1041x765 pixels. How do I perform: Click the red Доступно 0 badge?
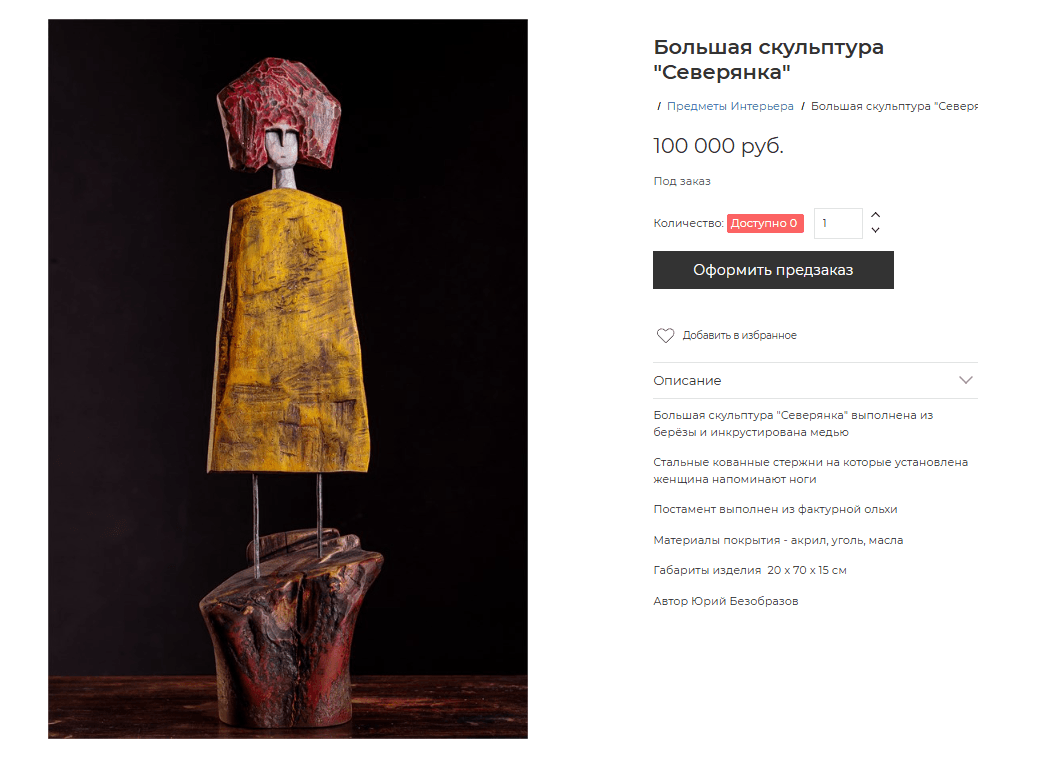765,223
